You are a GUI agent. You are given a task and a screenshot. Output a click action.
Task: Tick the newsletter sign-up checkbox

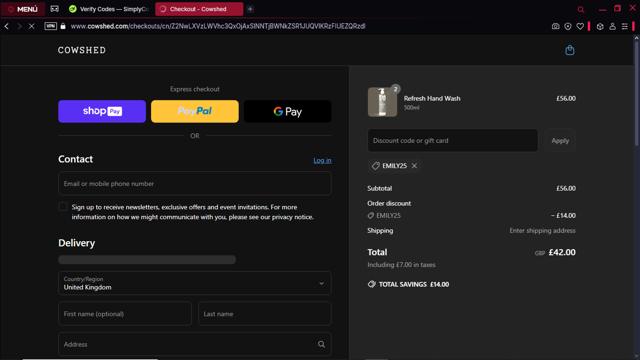(x=63, y=207)
